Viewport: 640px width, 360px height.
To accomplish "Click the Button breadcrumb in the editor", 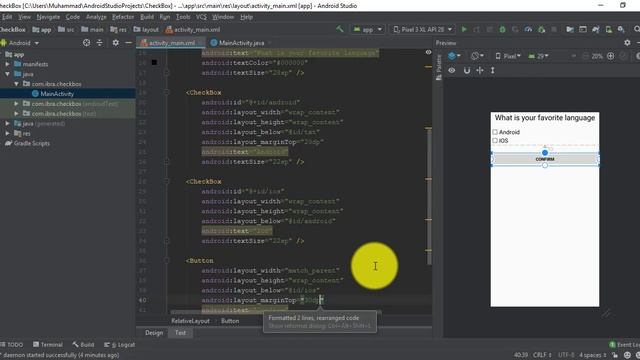I will point(230,321).
